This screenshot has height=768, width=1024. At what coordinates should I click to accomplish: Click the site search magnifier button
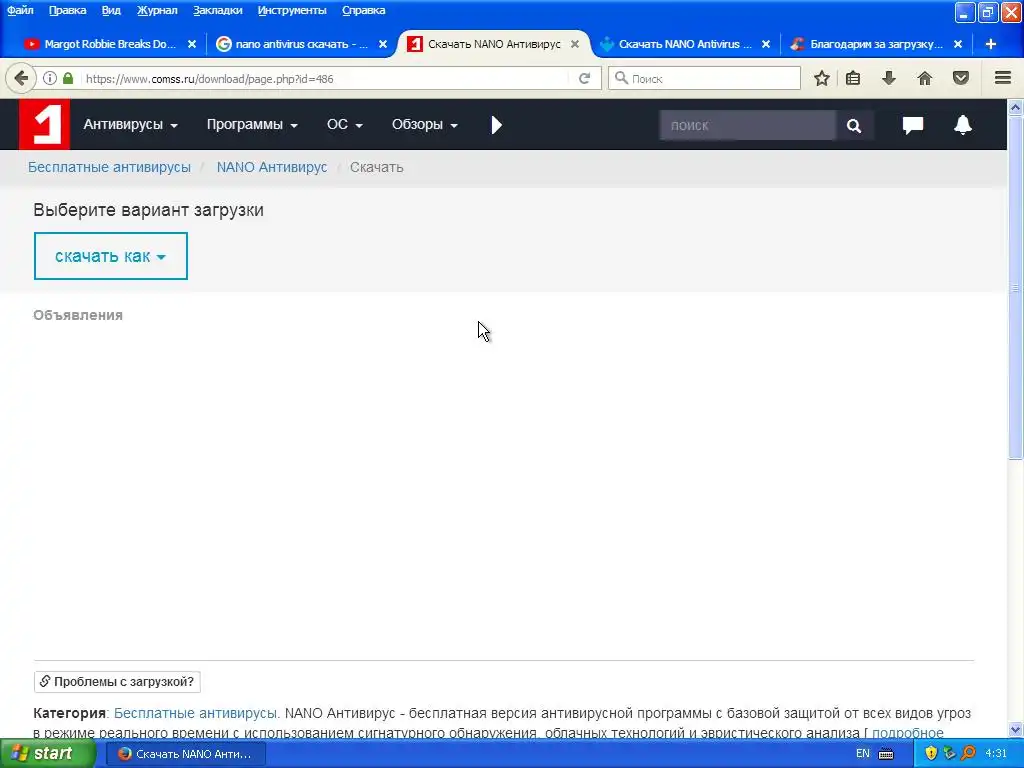click(x=854, y=125)
